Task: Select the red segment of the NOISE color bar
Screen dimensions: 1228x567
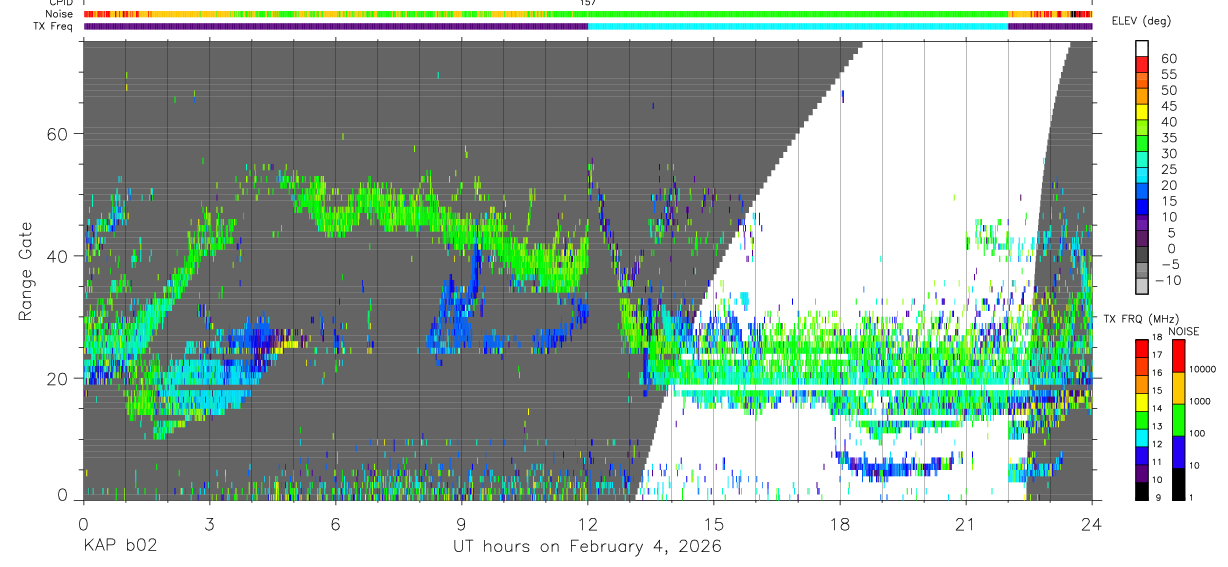Action: coord(1179,356)
